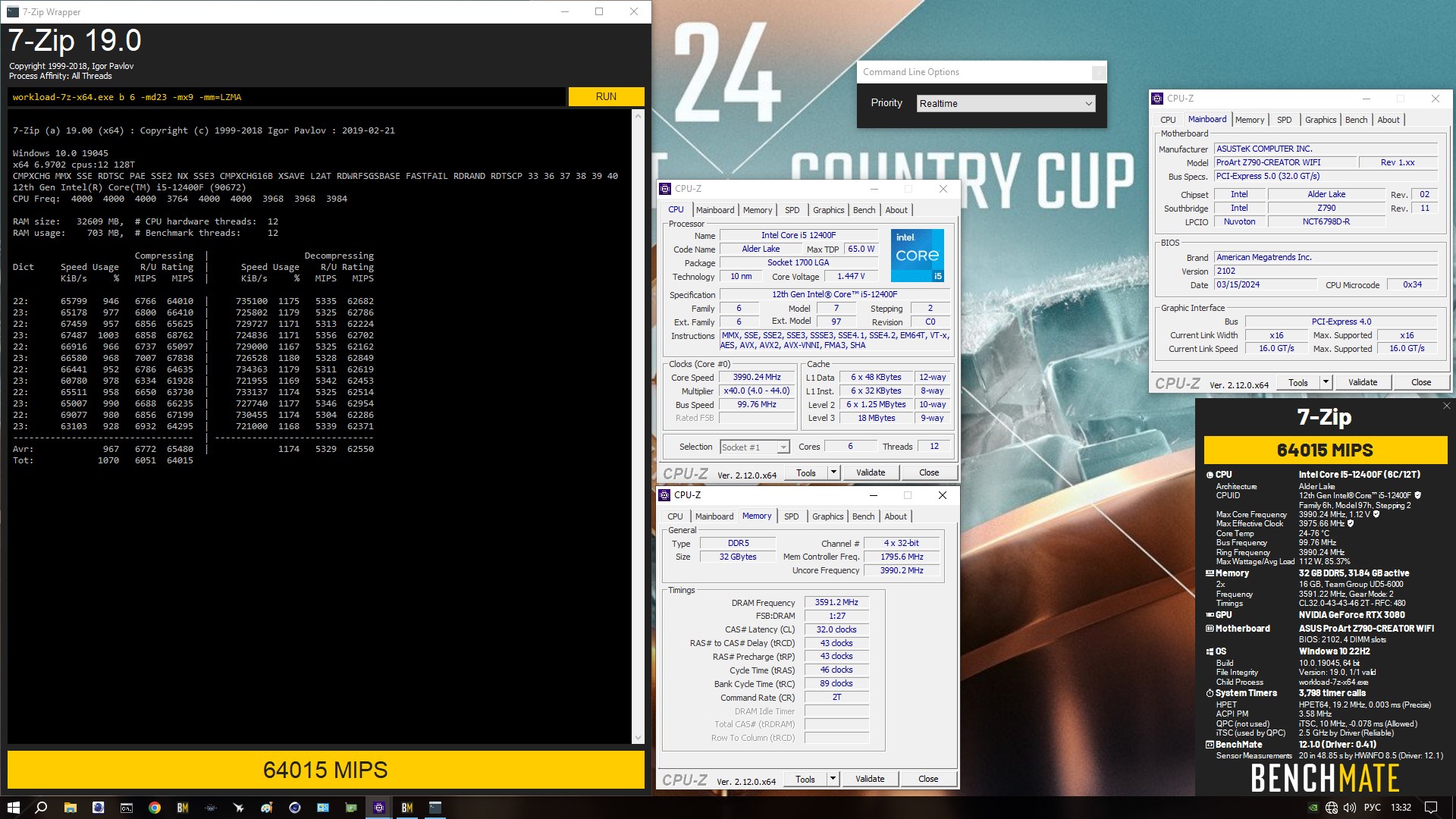Switch to active BenchMate BM taskbar icon
Image resolution: width=1456 pixels, height=819 pixels.
tap(407, 808)
